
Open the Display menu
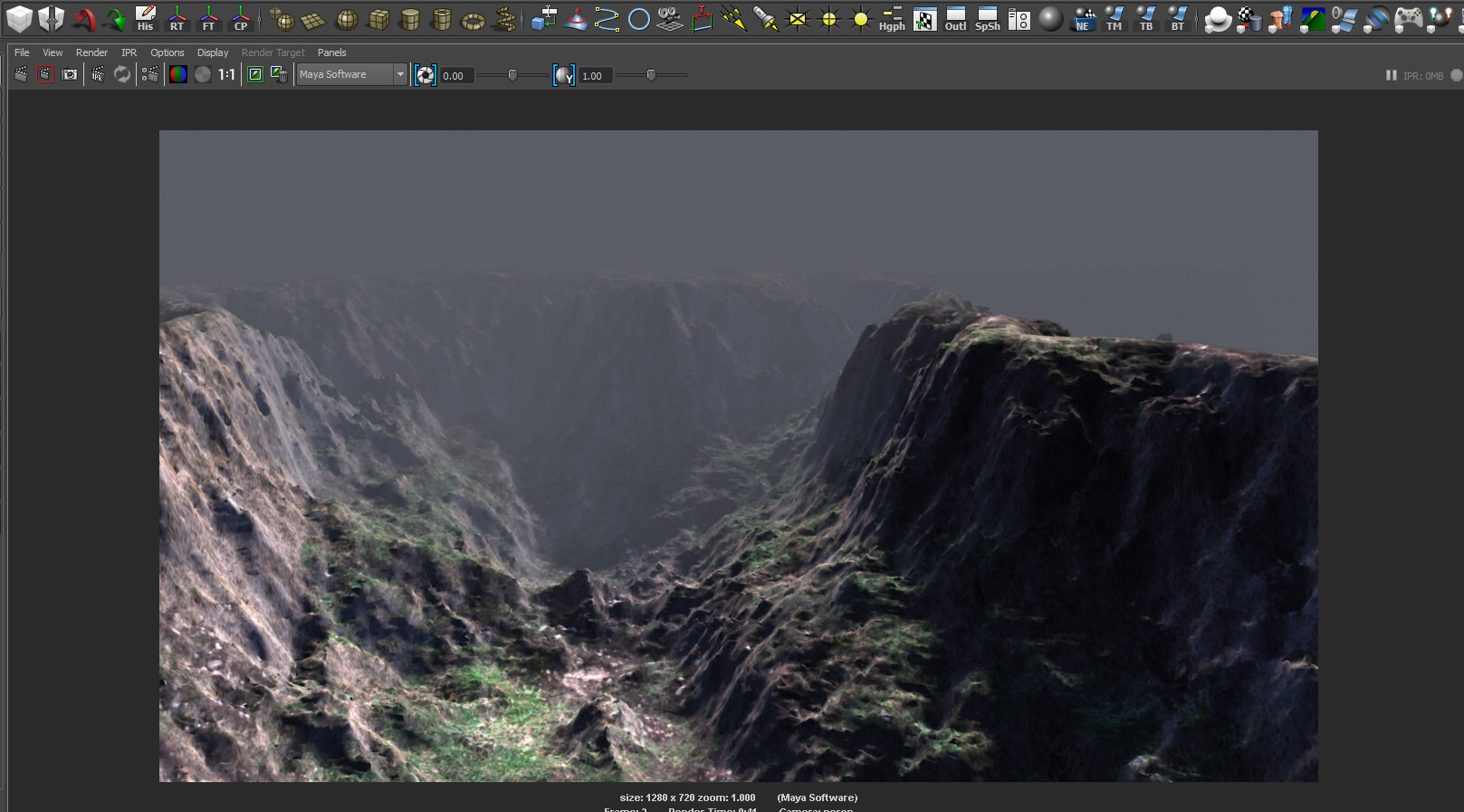pos(213,53)
